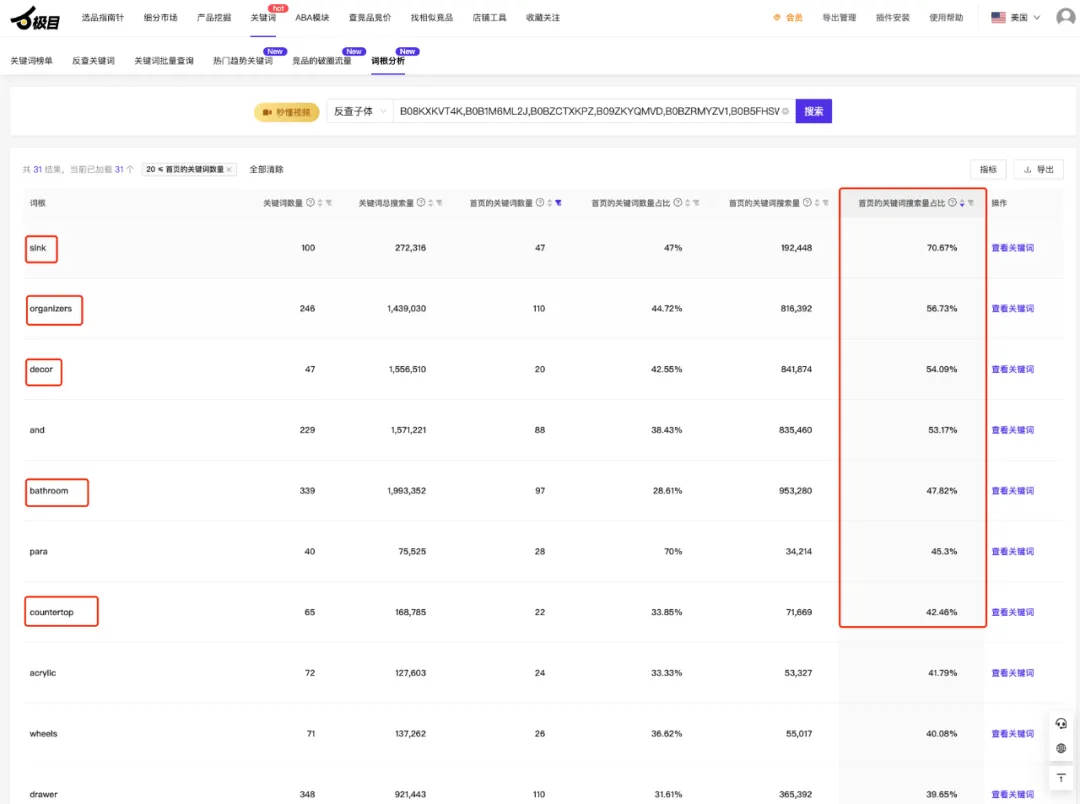This screenshot has width=1080, height=804.
Task: Select the 'para' root word cell
Action: point(39,552)
